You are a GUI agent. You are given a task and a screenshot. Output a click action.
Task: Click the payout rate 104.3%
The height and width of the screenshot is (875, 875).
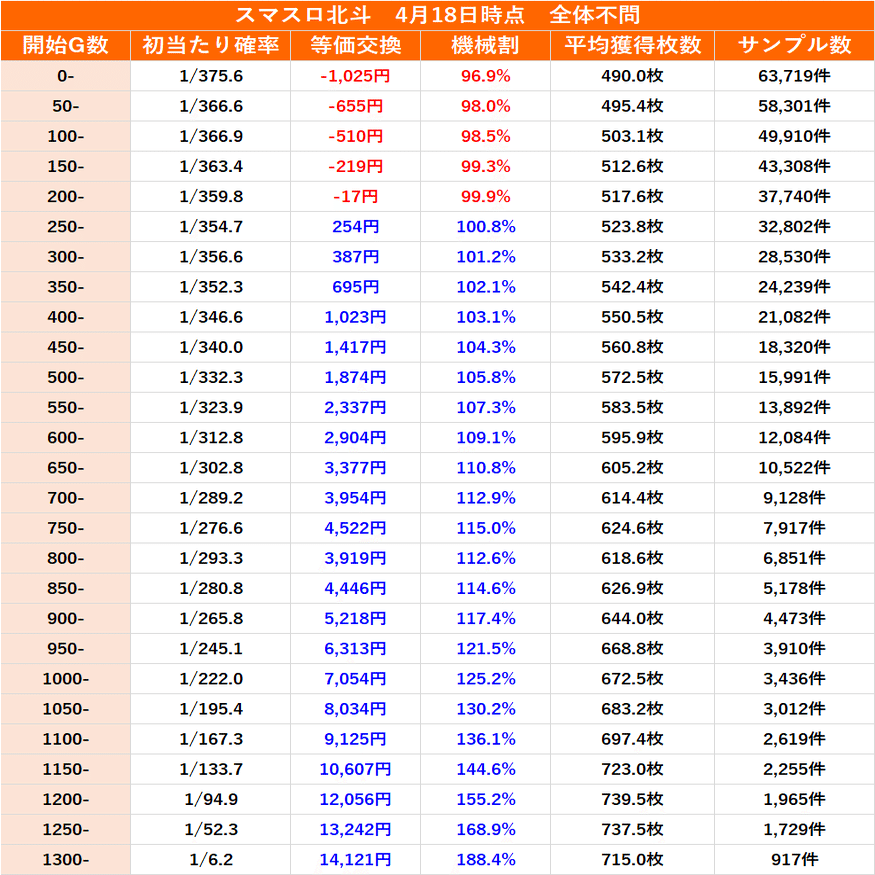point(485,347)
